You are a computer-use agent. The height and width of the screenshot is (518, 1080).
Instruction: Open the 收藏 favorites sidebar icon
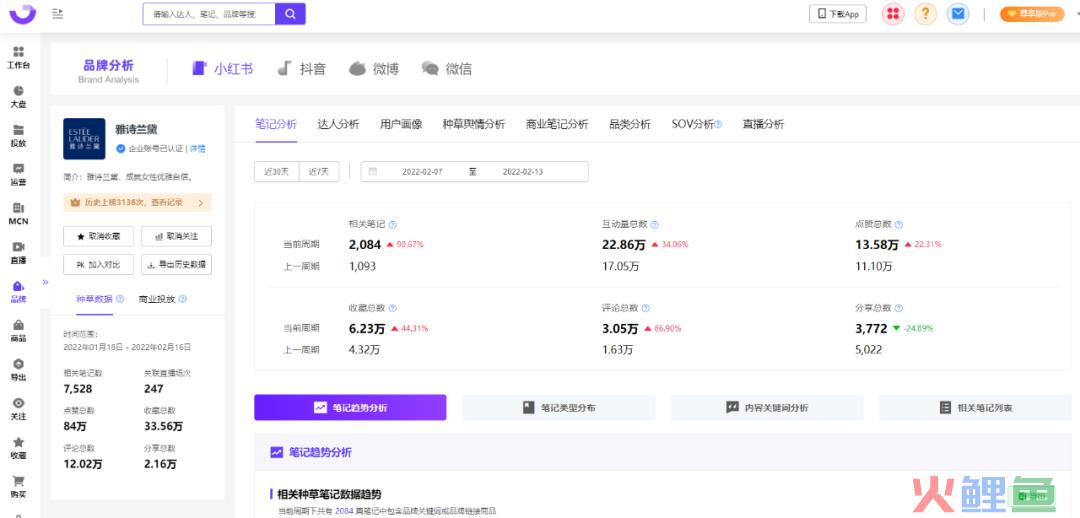pos(19,448)
